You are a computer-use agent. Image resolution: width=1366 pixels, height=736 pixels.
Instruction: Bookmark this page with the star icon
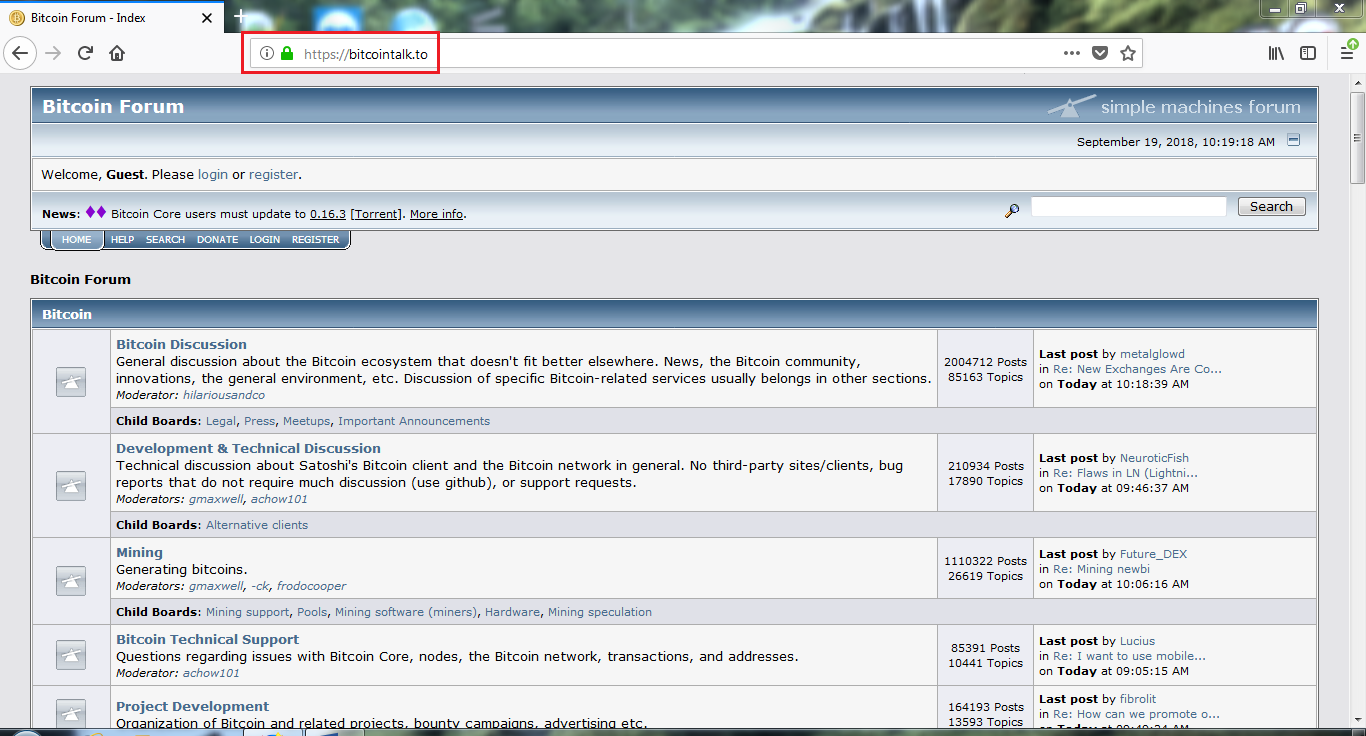pos(1128,54)
